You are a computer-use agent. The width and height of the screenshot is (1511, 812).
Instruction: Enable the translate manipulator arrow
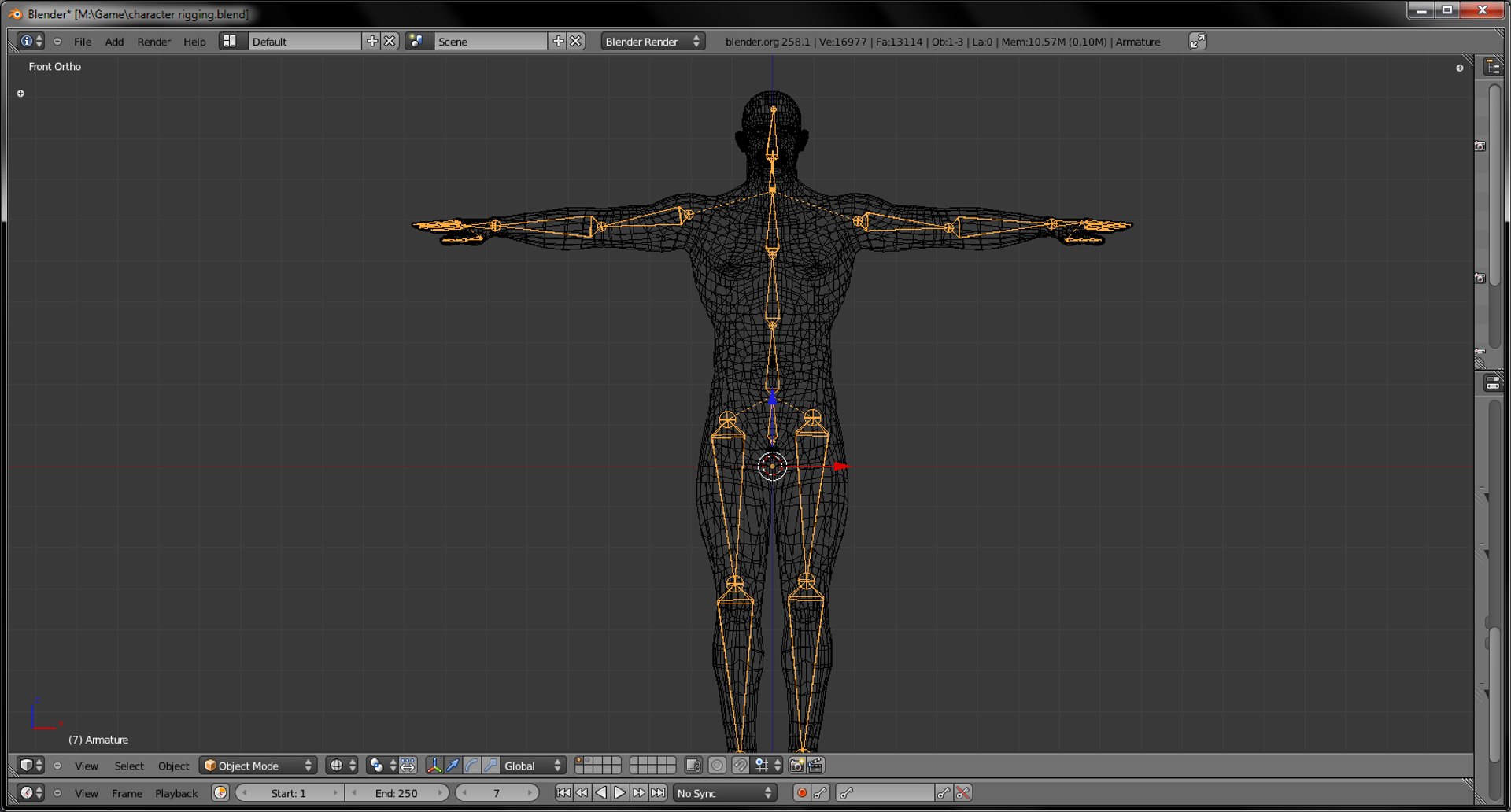pos(453,766)
